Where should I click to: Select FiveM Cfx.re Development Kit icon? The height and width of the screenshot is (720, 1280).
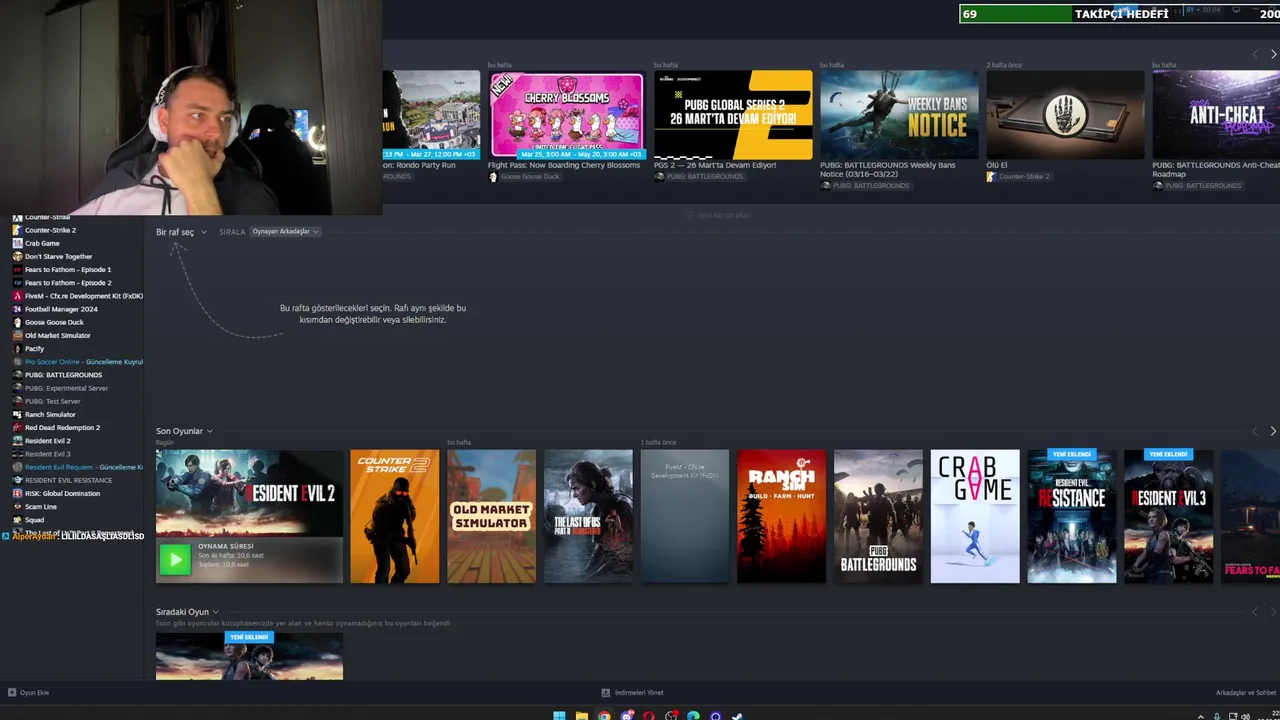(17, 296)
